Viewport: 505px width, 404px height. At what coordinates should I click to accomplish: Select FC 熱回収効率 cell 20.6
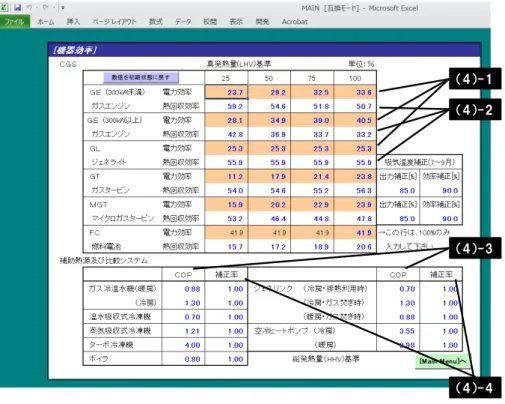[x=355, y=247]
